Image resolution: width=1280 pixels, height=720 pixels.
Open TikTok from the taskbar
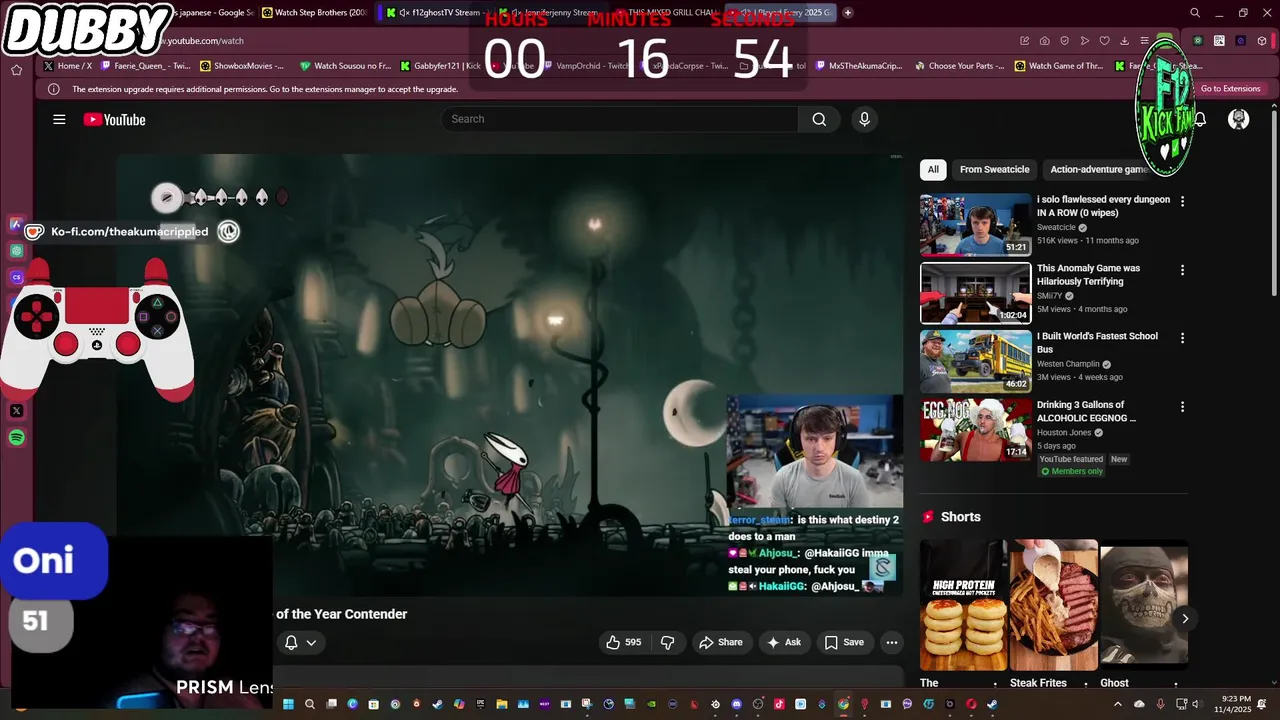coord(779,704)
